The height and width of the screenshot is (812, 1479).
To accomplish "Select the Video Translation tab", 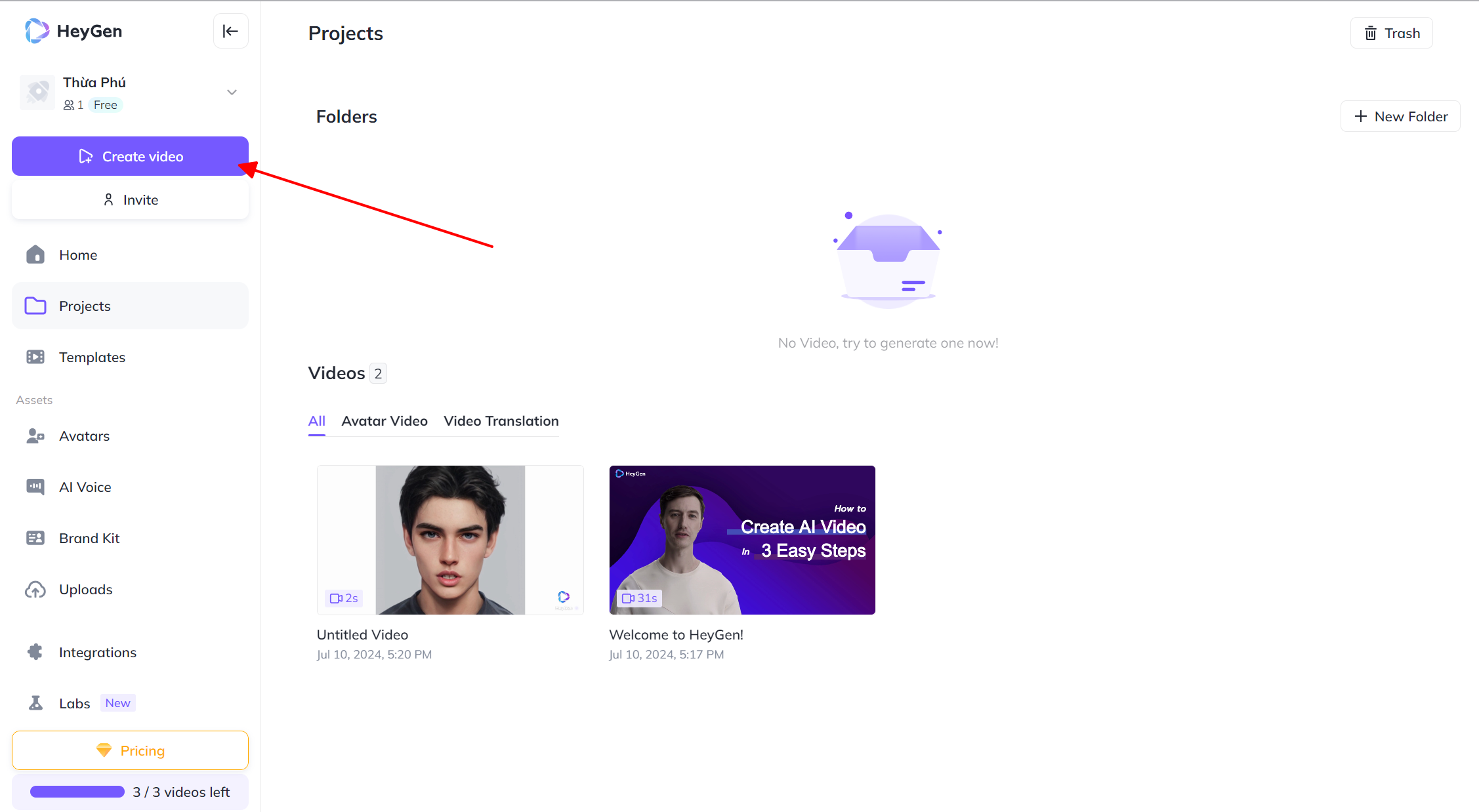I will pos(501,420).
